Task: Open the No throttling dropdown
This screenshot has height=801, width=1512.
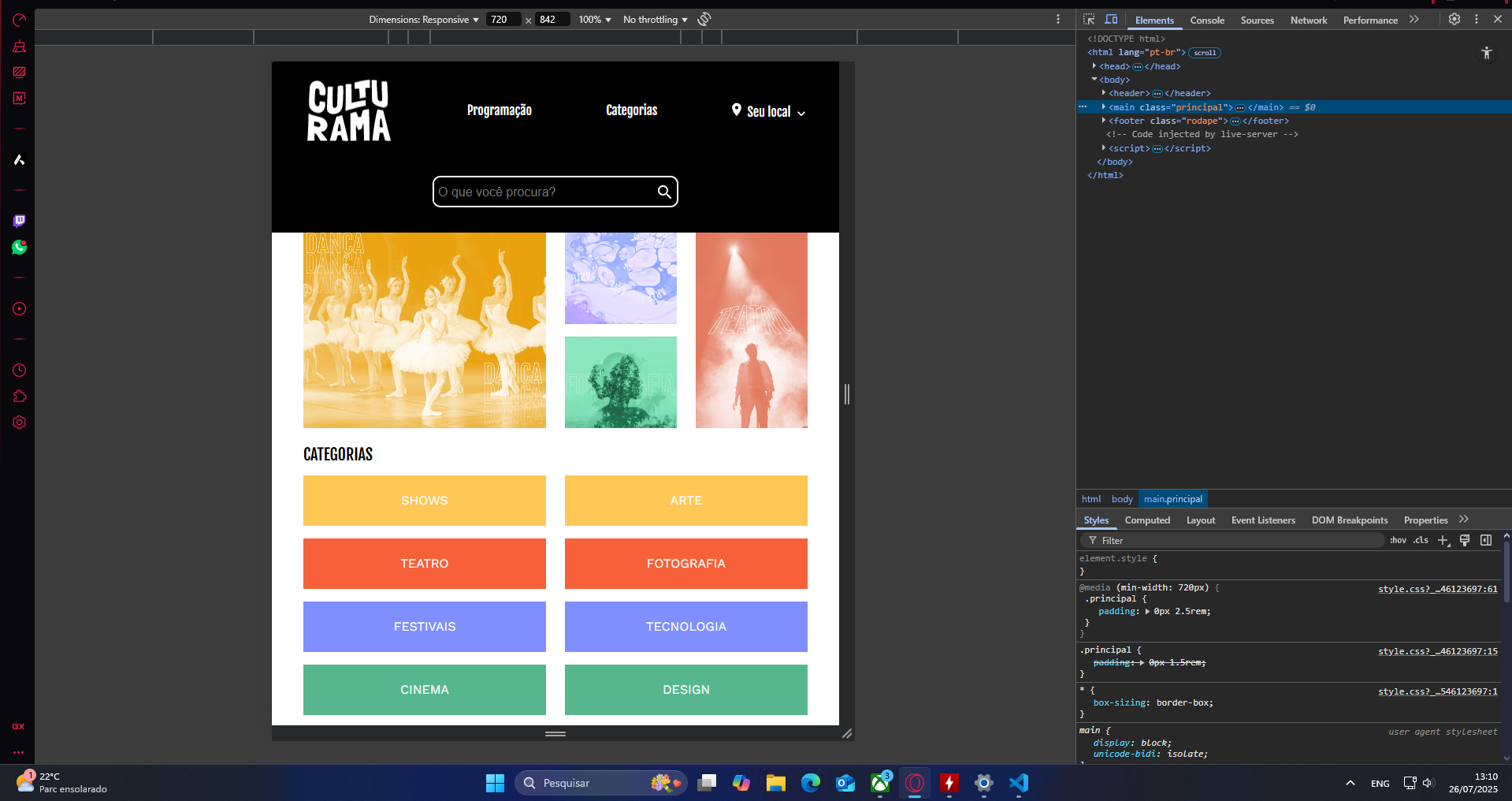Action: click(x=656, y=20)
